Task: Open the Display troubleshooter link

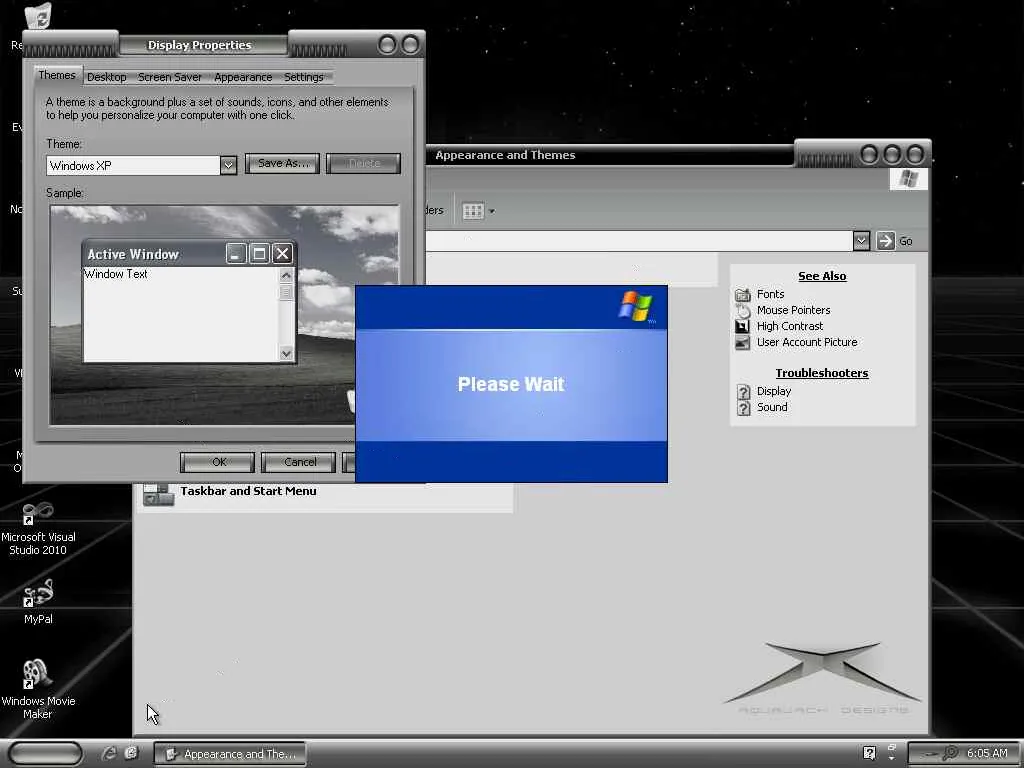Action: [x=774, y=391]
